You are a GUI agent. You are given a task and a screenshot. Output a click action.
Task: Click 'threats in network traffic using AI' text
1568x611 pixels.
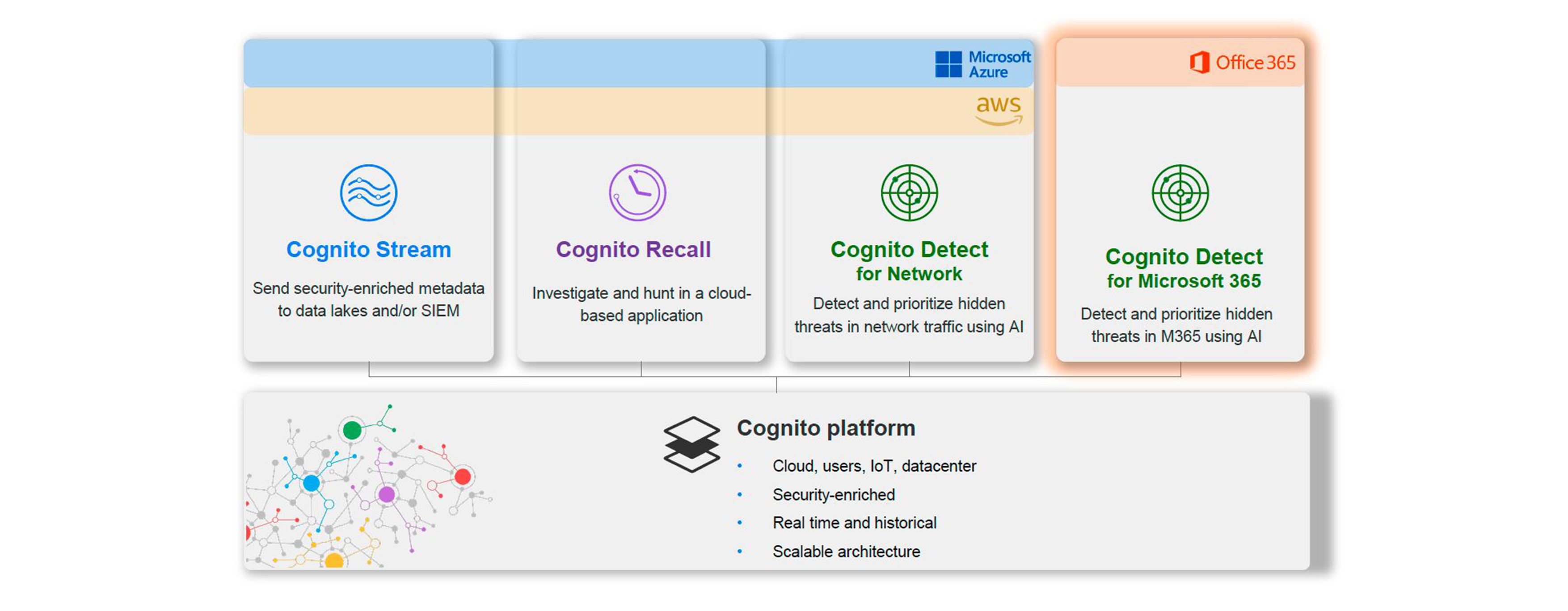909,326
